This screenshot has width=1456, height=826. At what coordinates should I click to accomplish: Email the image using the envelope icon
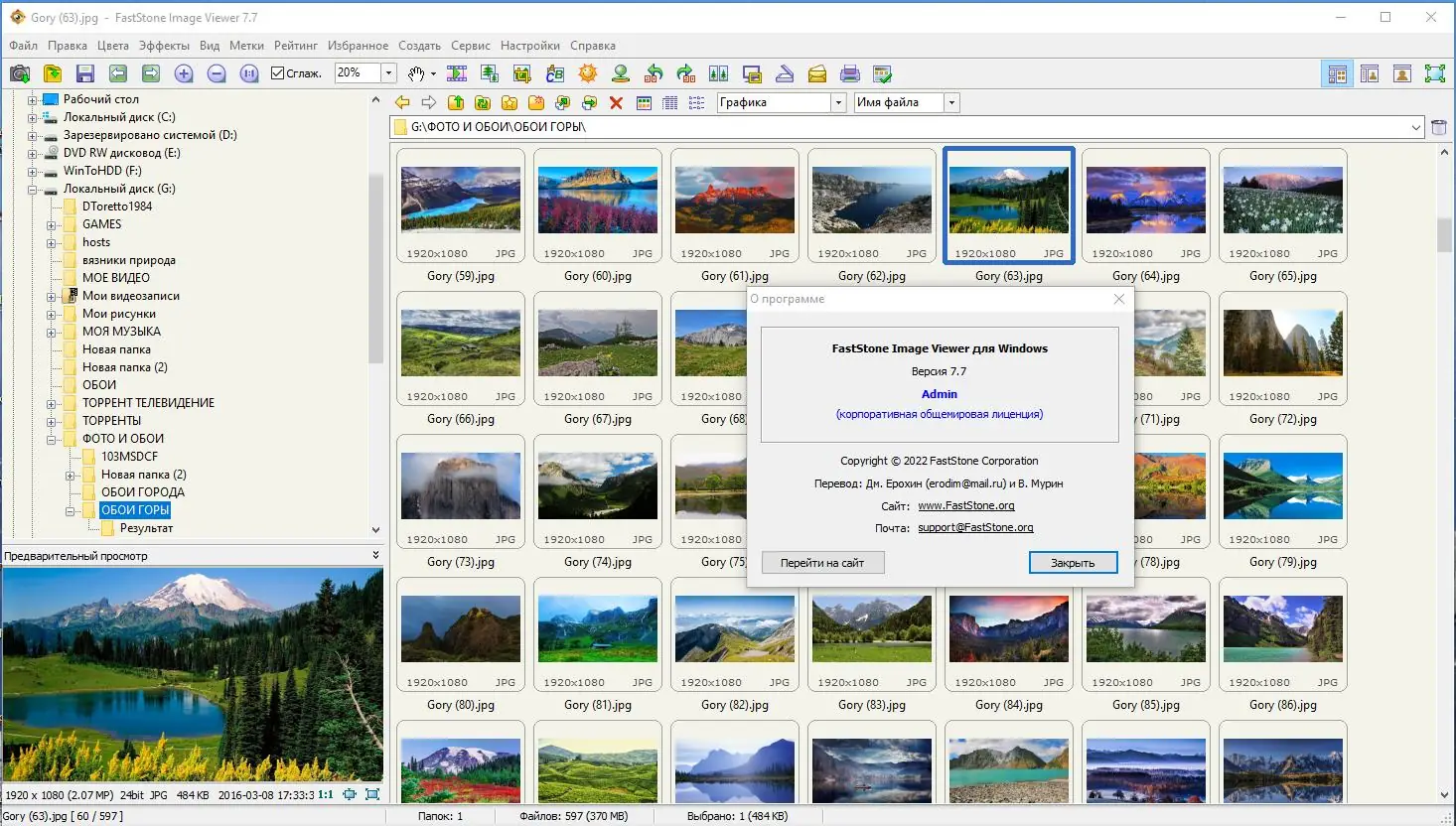pyautogui.click(x=816, y=72)
